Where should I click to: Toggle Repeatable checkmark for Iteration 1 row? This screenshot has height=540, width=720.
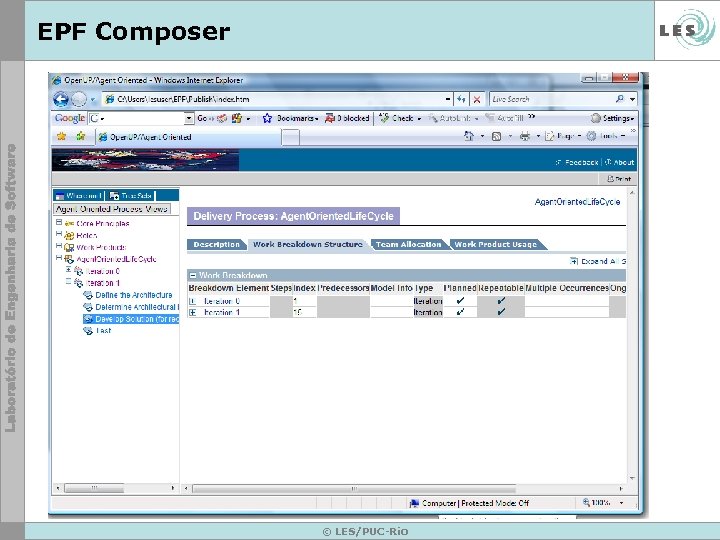coord(501,312)
